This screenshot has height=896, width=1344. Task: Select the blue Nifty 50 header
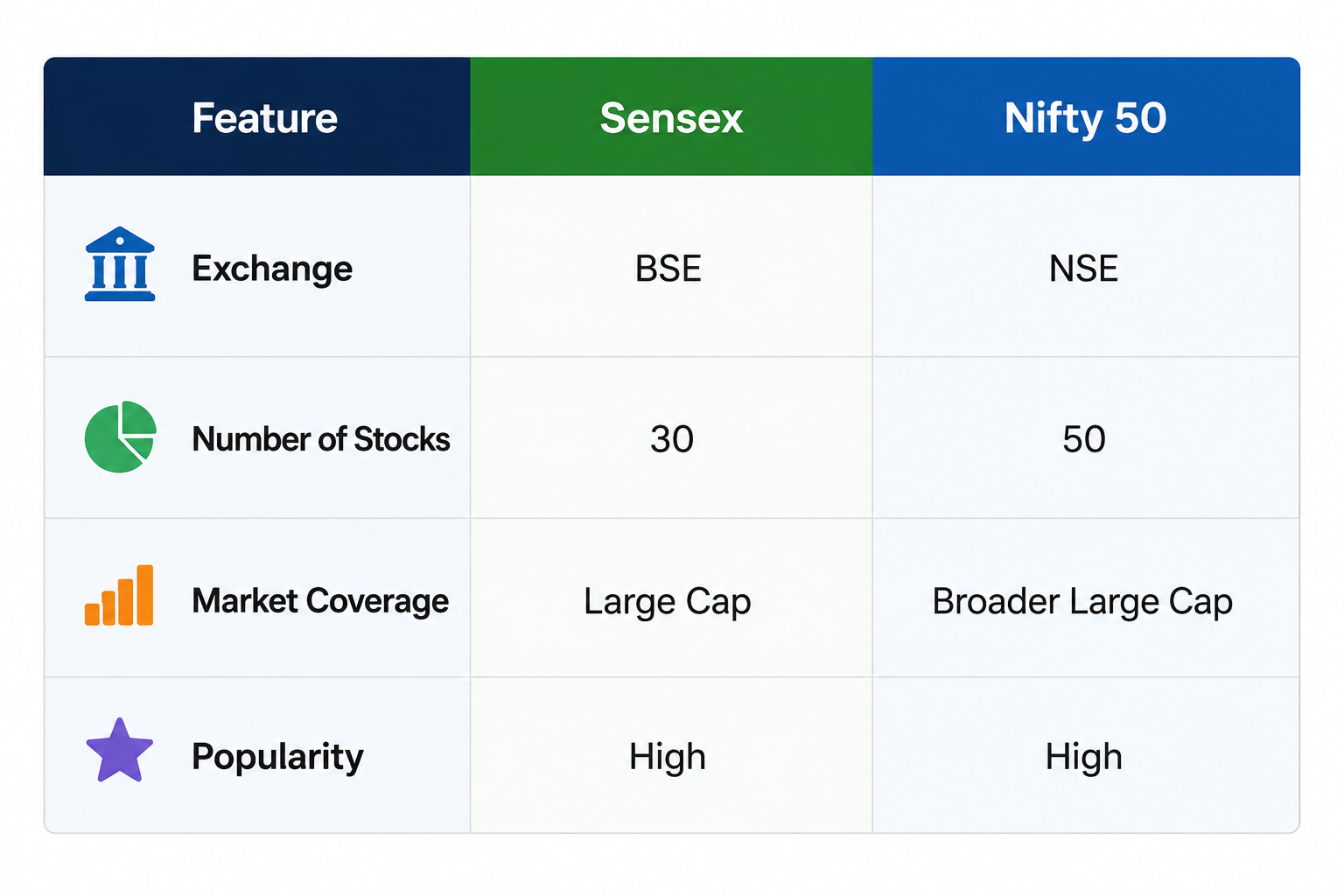tap(1086, 116)
